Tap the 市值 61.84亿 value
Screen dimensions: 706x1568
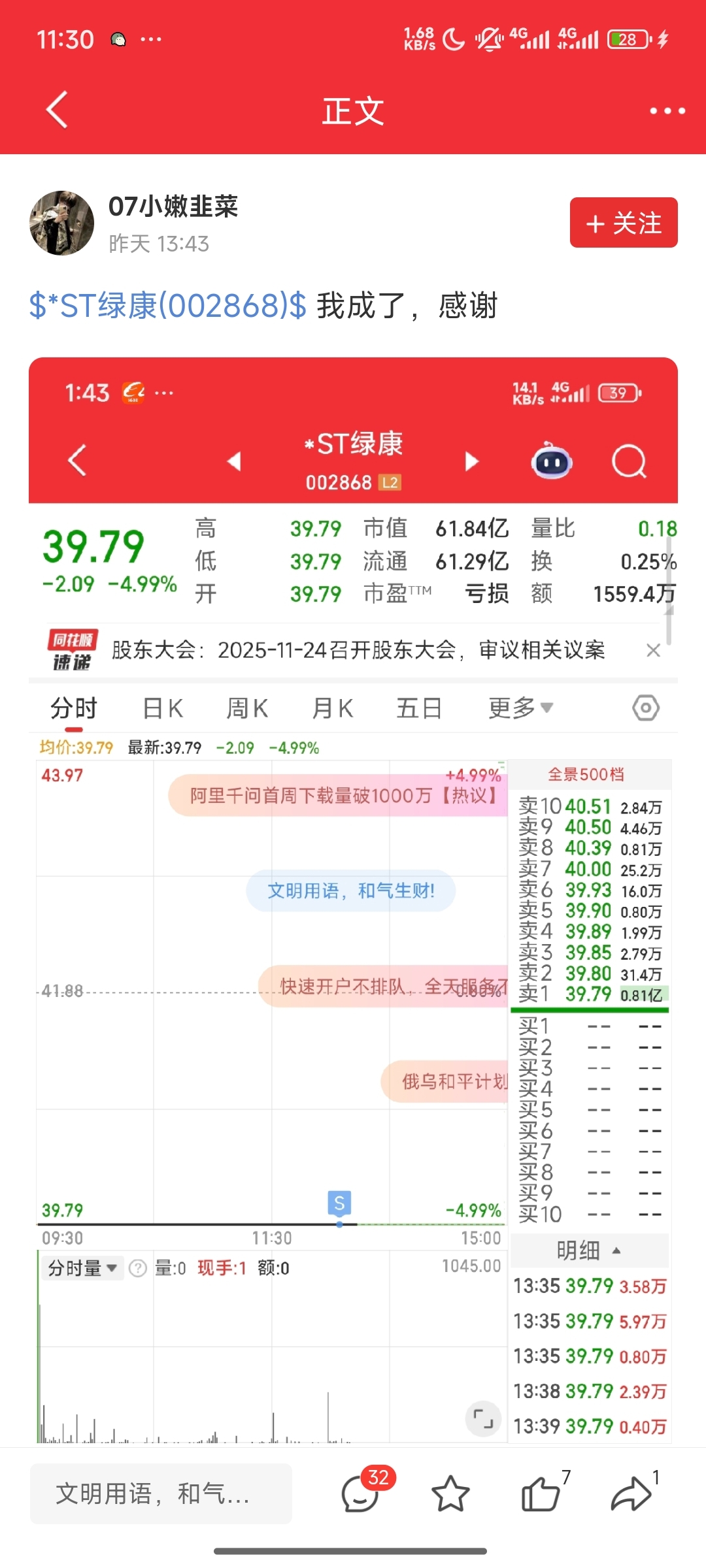click(472, 528)
